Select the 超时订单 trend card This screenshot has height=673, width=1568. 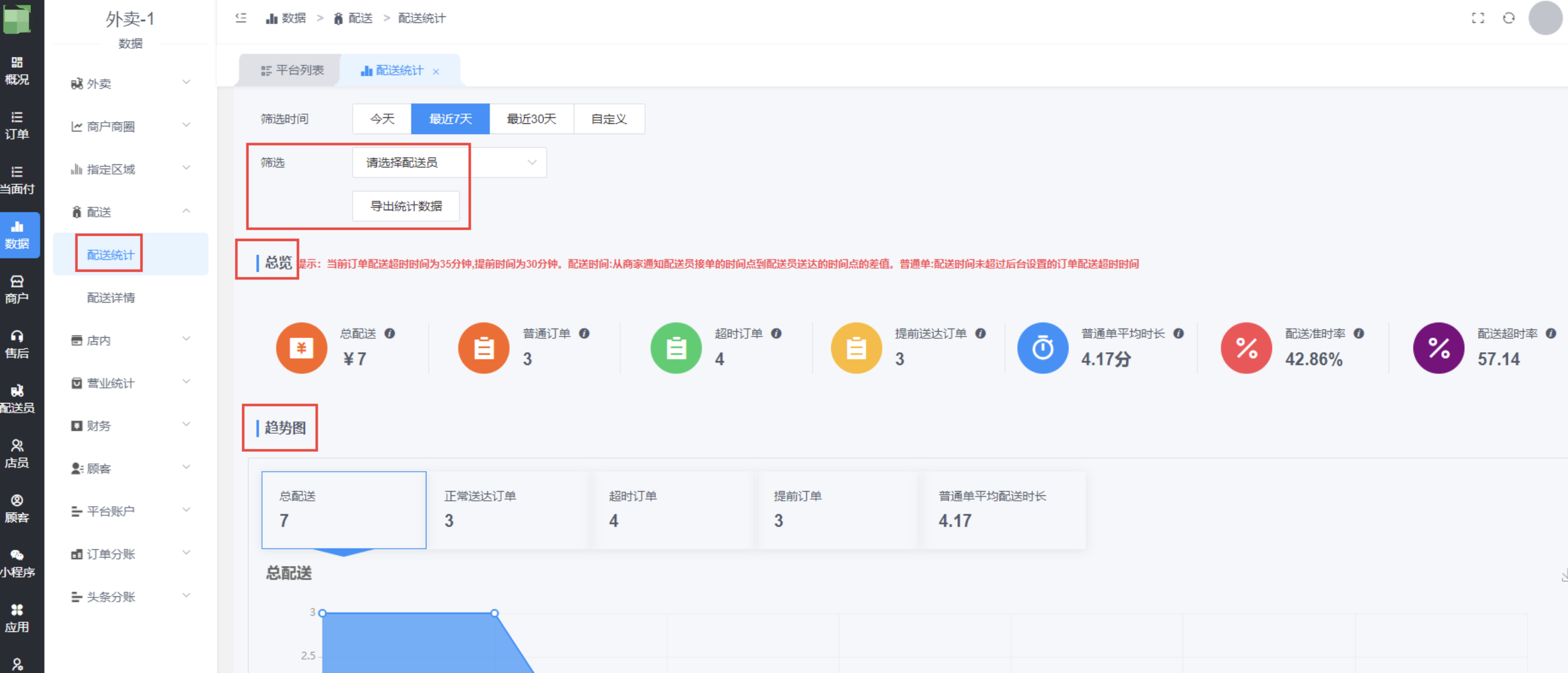(673, 510)
